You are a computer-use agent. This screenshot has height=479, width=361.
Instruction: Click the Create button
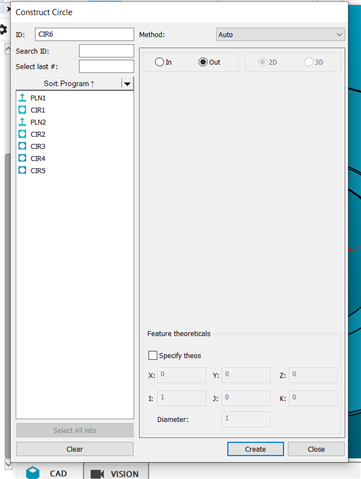255,449
